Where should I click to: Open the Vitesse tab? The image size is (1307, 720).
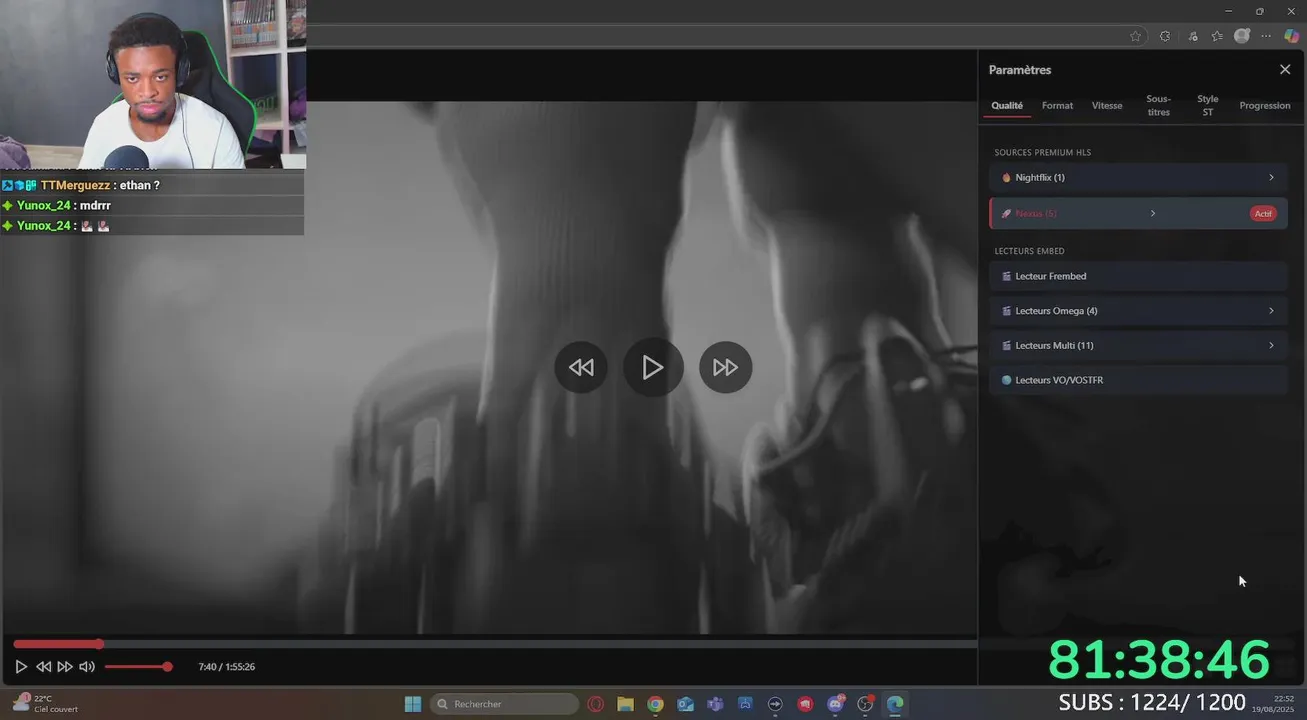point(1107,105)
